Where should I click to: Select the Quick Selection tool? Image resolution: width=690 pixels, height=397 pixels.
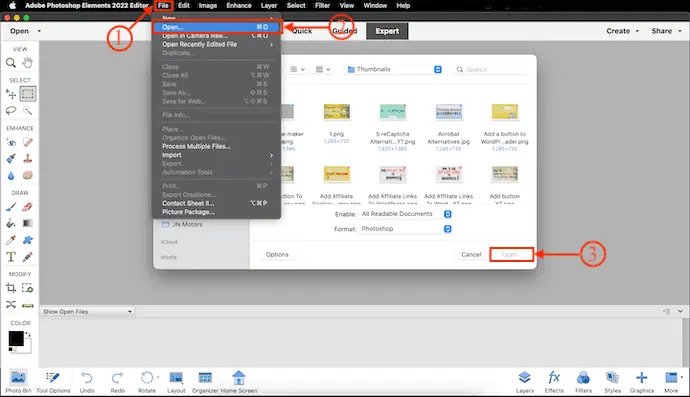click(x=28, y=110)
